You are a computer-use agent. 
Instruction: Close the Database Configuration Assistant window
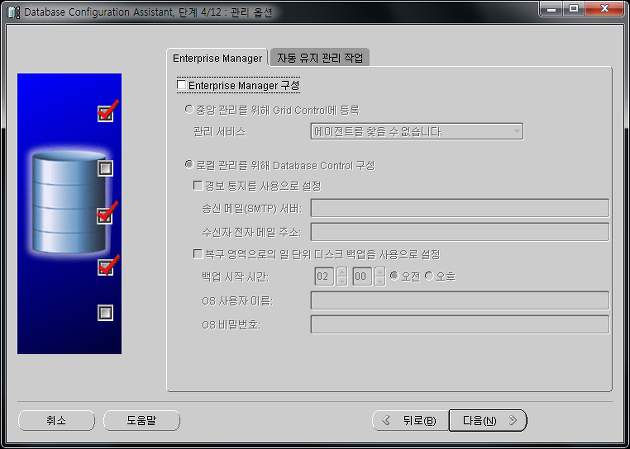tap(604, 9)
